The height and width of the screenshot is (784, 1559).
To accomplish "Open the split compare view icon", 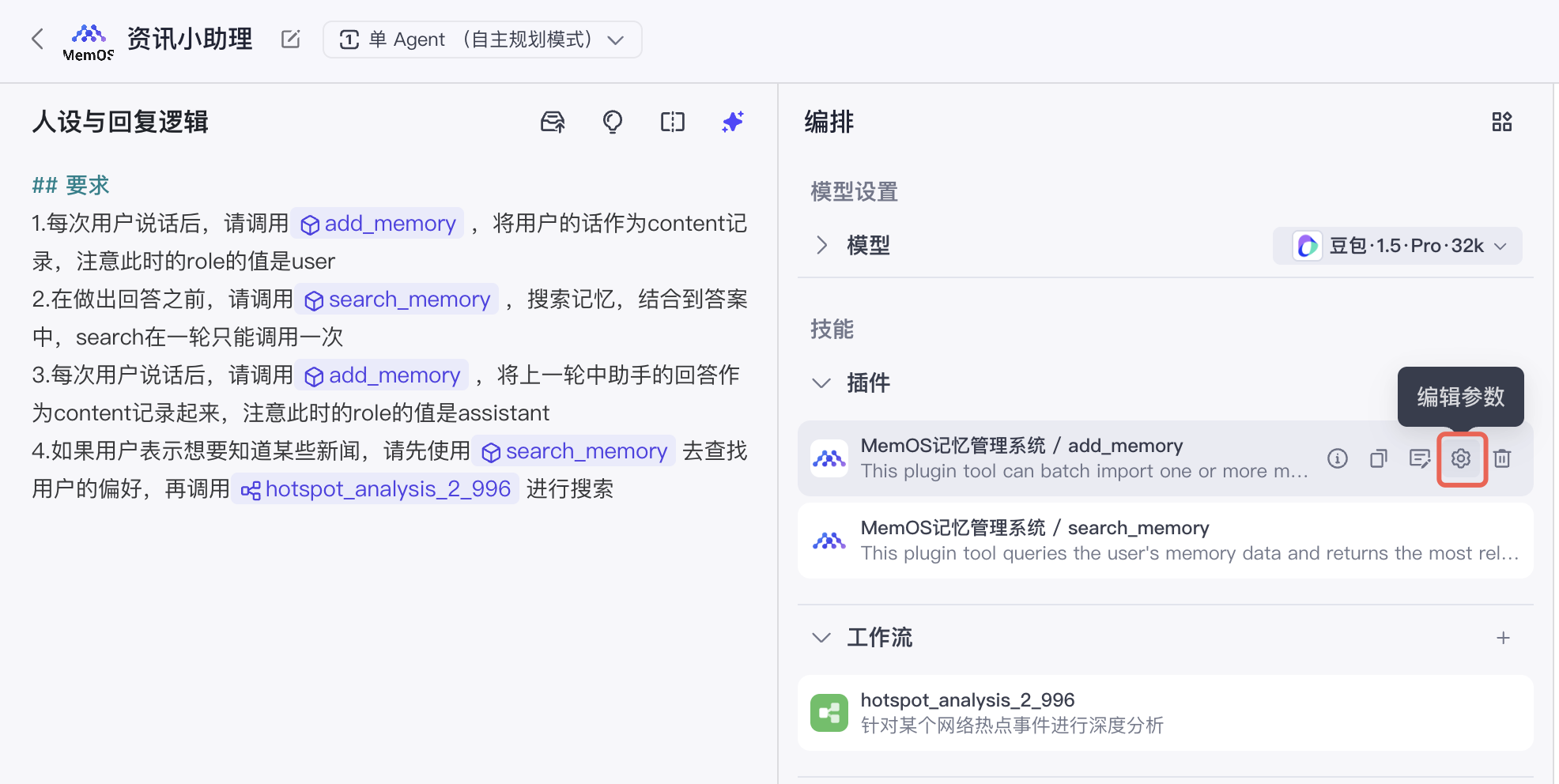I will click(673, 122).
